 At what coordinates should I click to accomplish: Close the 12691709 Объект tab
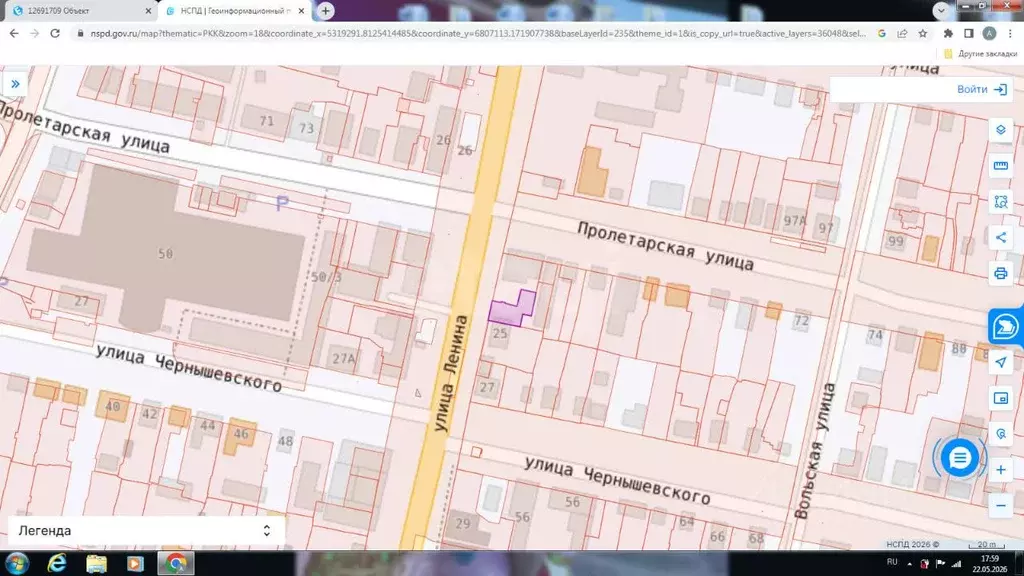148,11
